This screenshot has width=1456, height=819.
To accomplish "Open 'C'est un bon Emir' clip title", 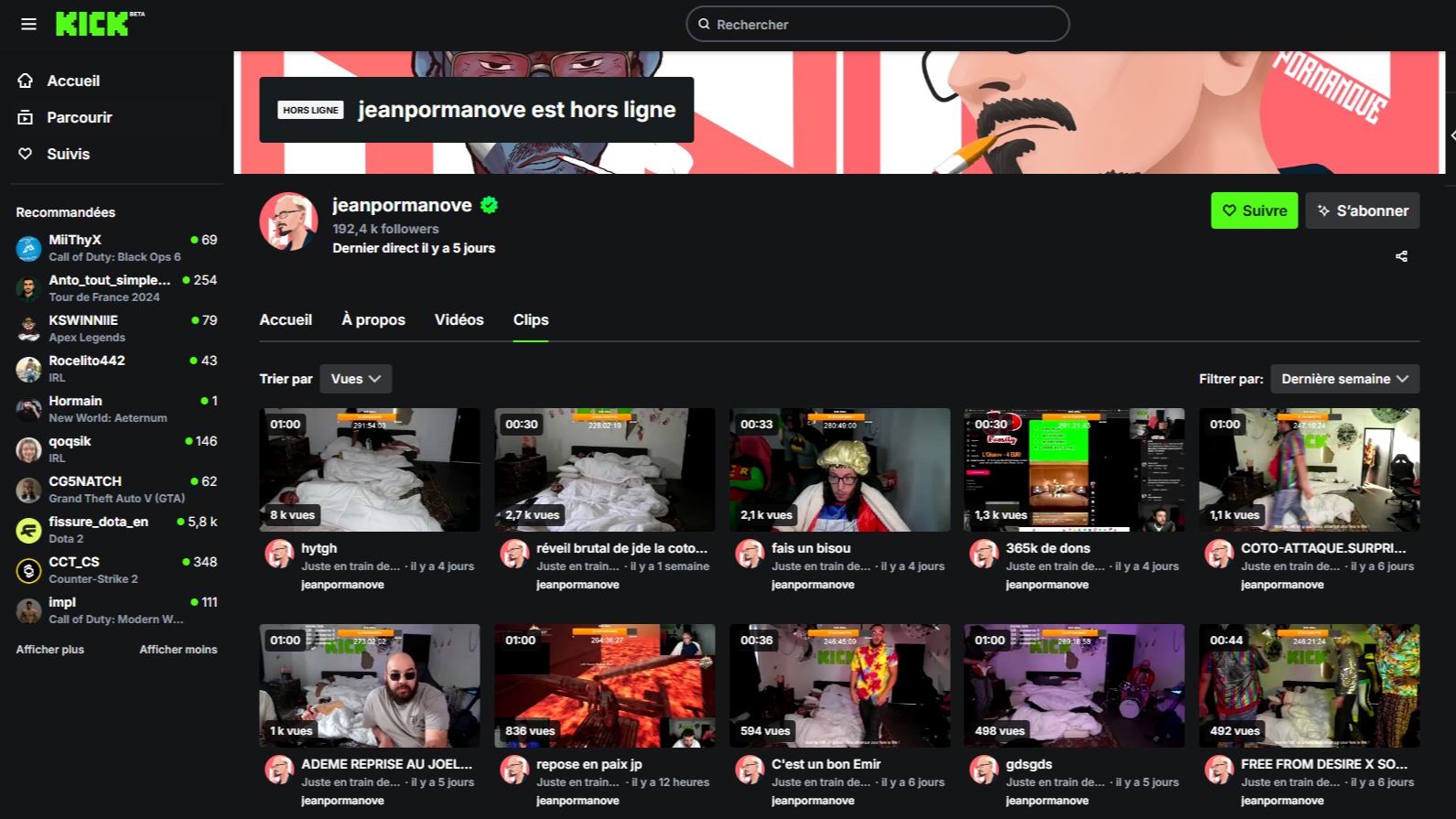I will coord(826,764).
